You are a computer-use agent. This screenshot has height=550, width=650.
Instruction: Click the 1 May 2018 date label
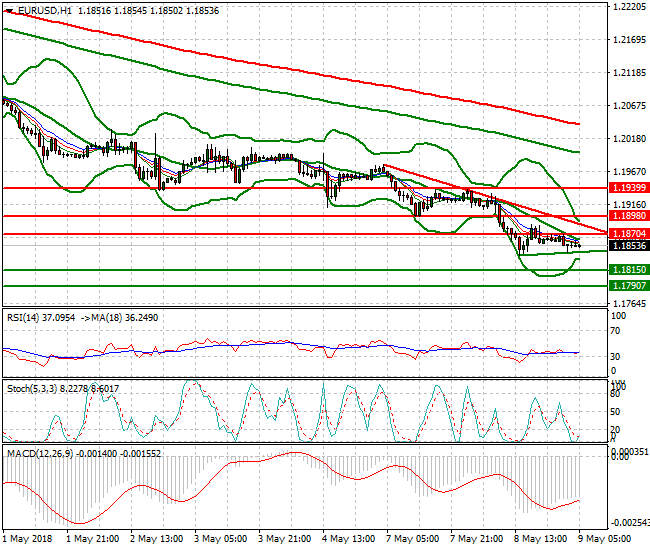(x=28, y=539)
